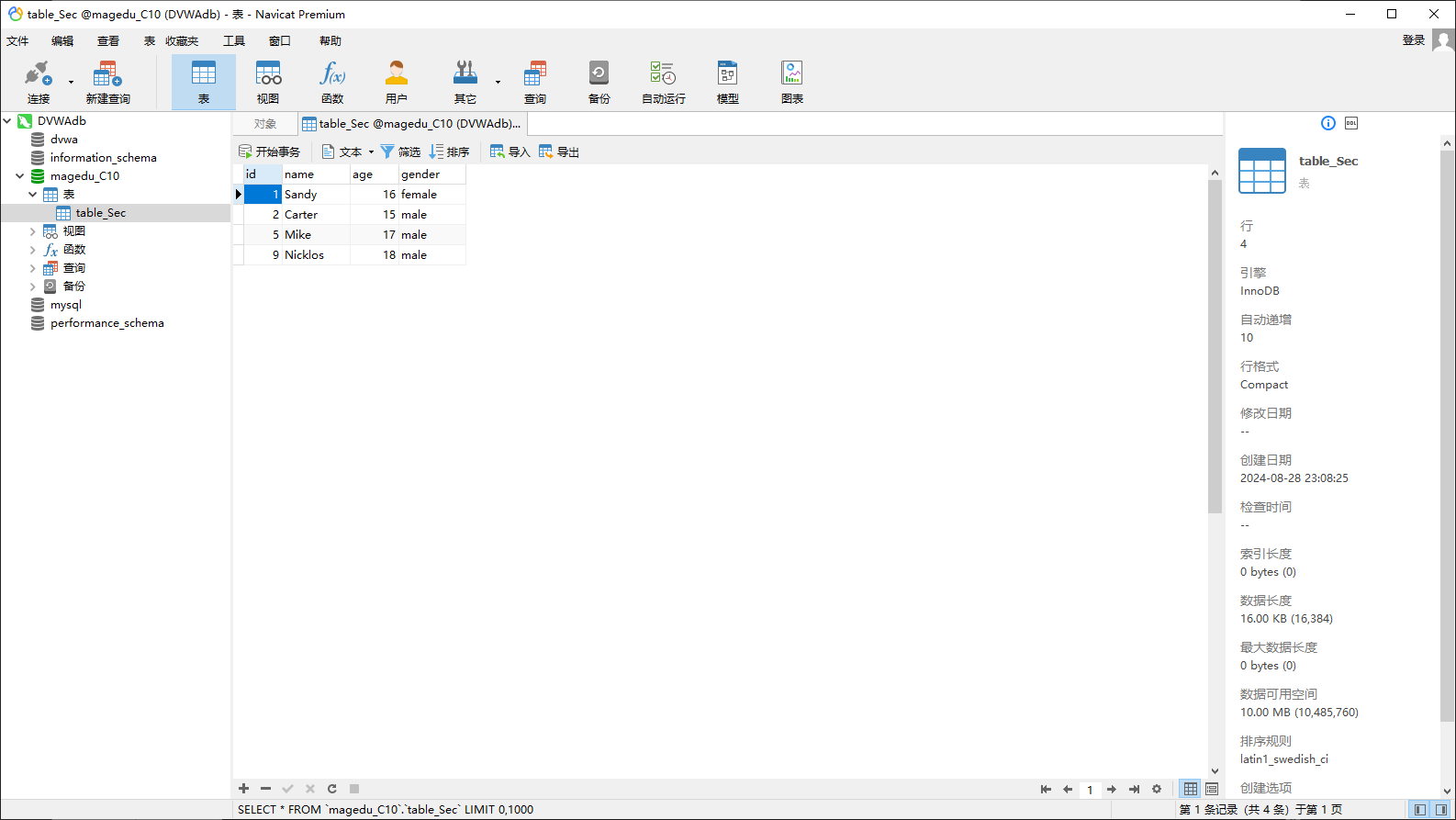The height and width of the screenshot is (820, 1456).
Task: Click the 导出 export button
Action: point(559,152)
